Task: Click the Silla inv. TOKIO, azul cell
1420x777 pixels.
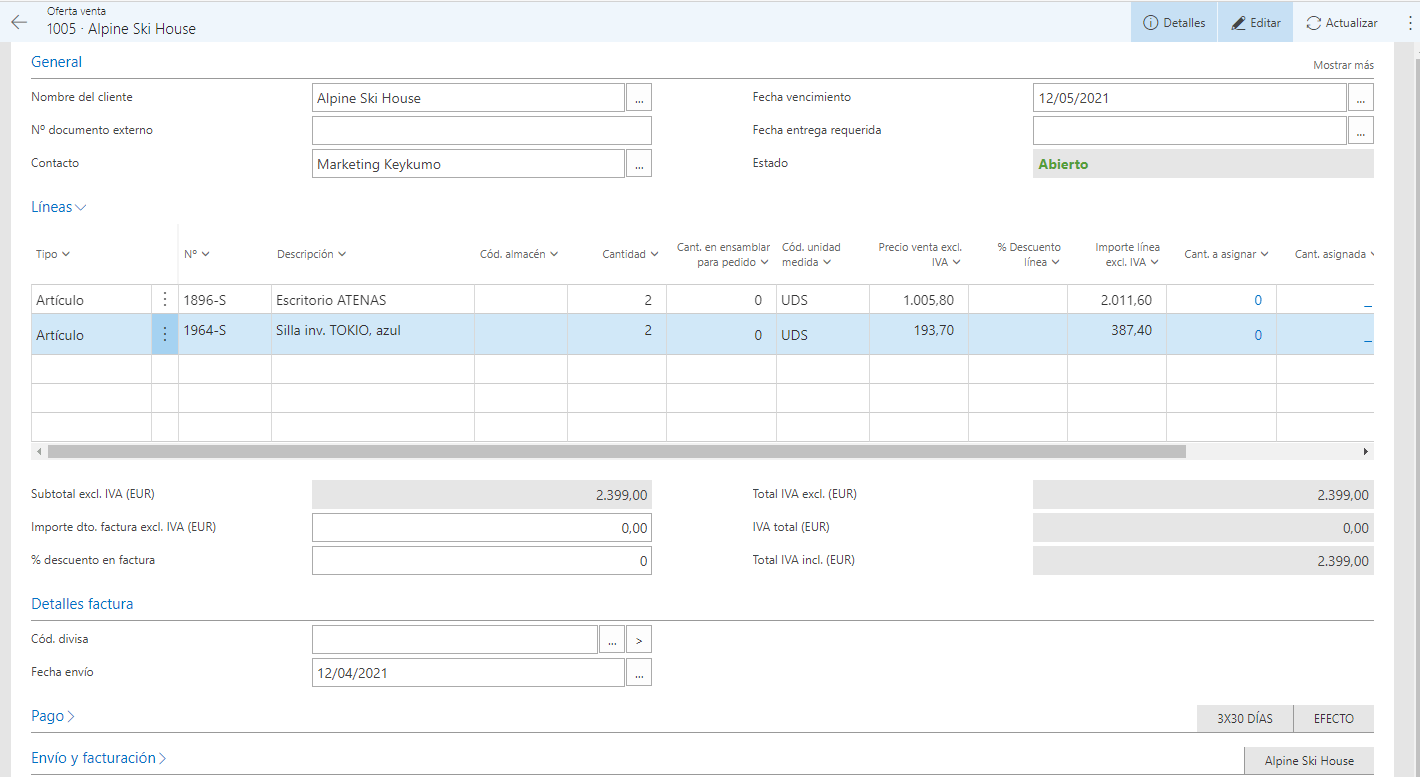Action: pyautogui.click(x=373, y=334)
